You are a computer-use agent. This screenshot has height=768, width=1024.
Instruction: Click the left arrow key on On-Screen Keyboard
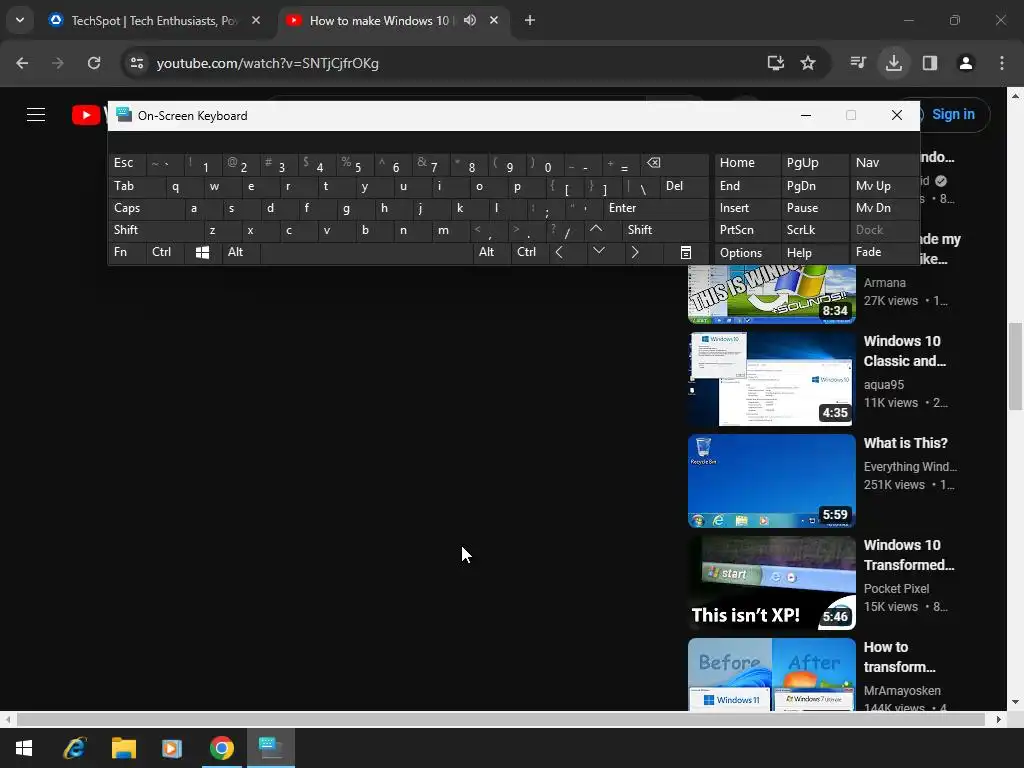[559, 253]
